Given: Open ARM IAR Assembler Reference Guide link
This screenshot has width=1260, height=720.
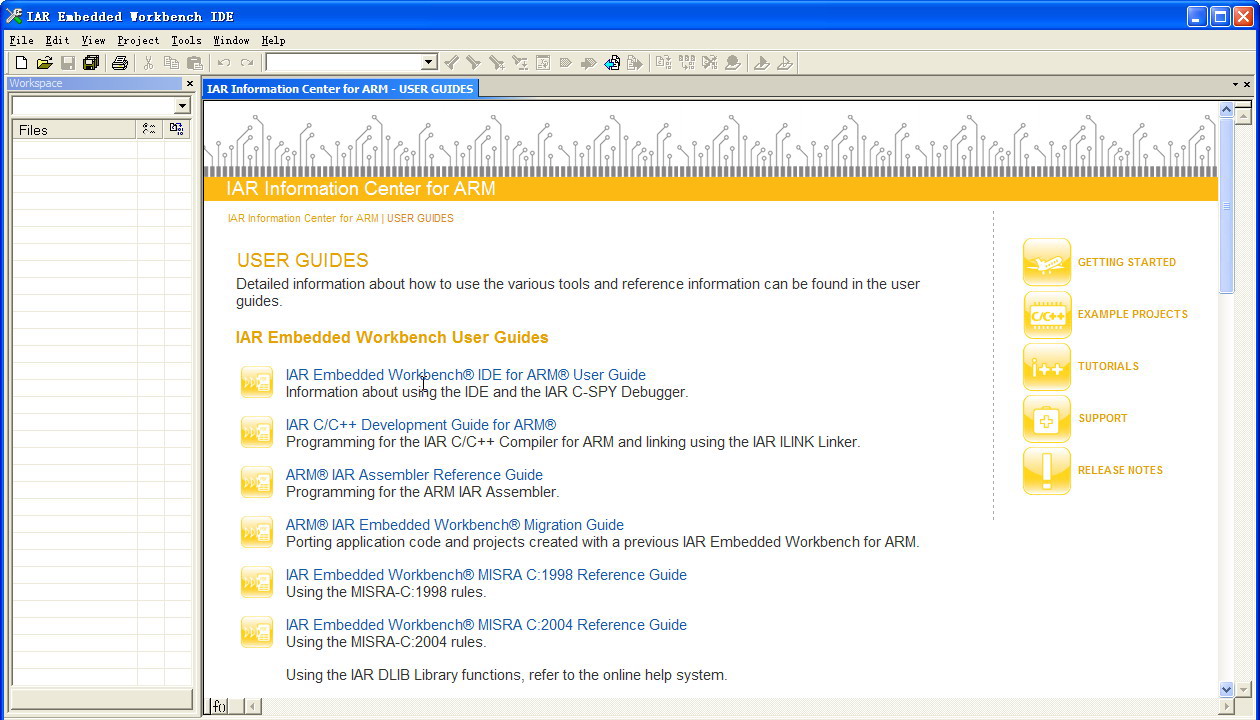Looking at the screenshot, I should click(x=414, y=475).
